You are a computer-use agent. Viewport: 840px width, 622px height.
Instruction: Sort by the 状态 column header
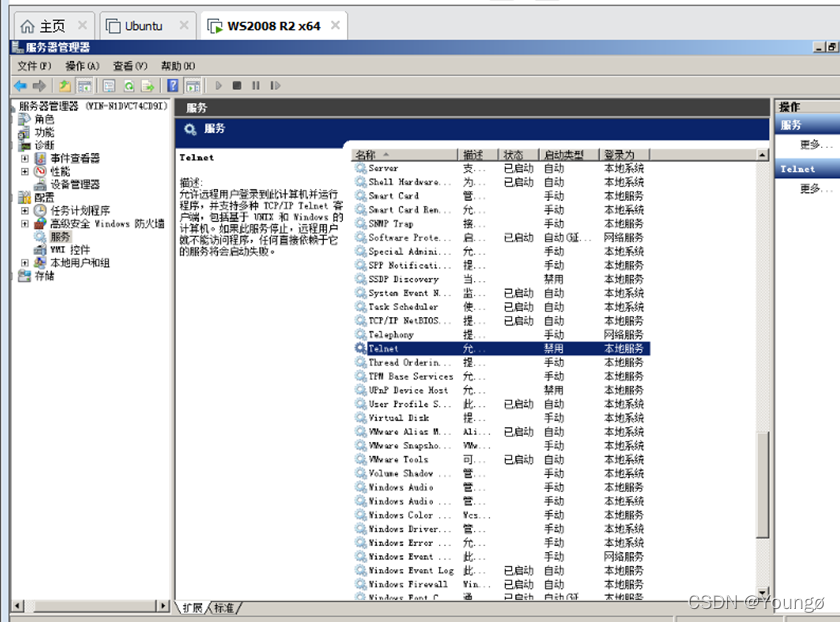pyautogui.click(x=518, y=155)
